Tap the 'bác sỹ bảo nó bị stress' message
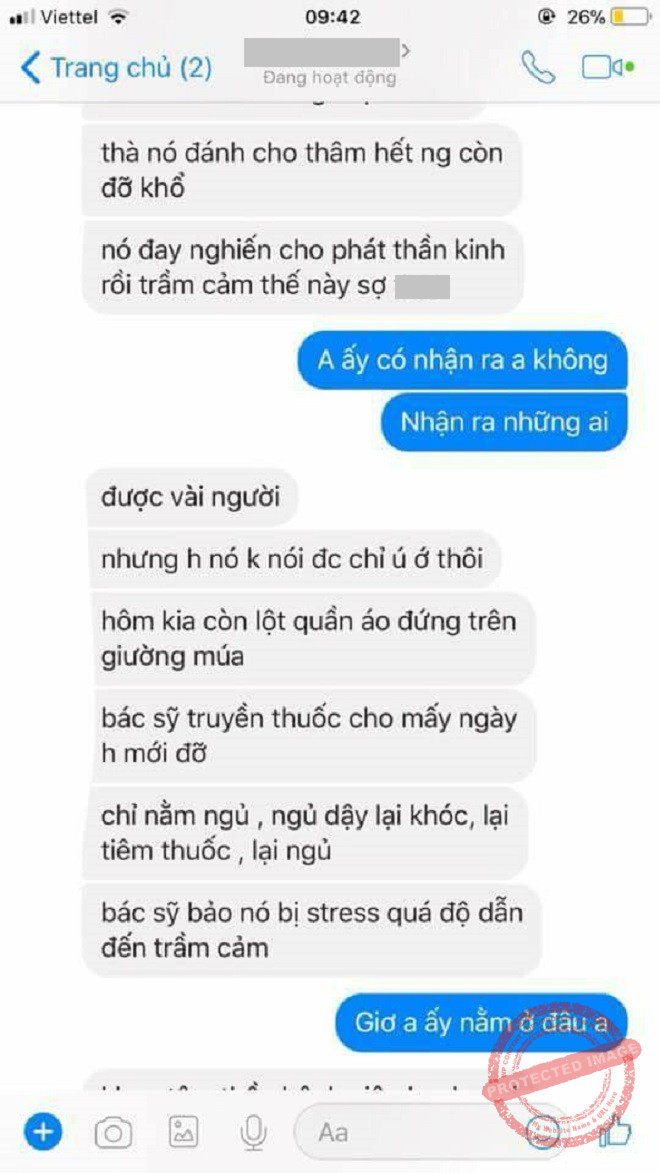Image resolution: width=660 pixels, height=1173 pixels. point(312,931)
